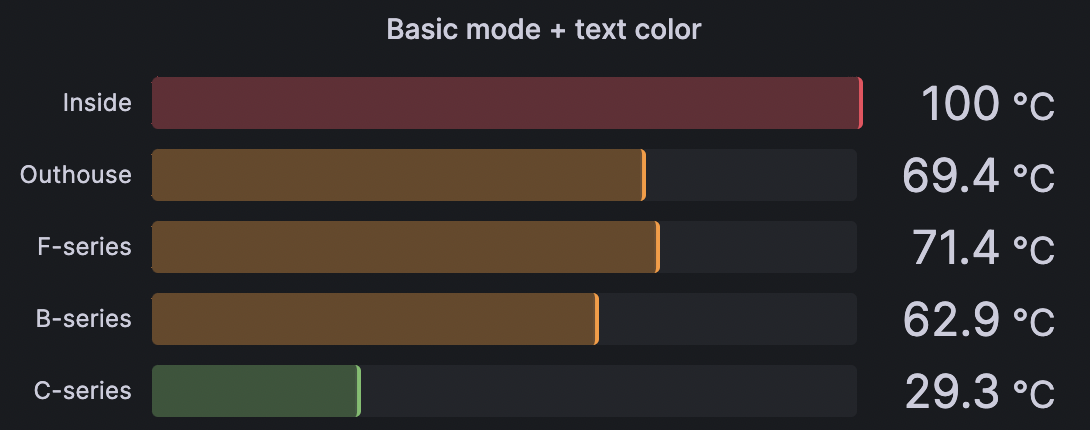Select the 29.3 °C value text

click(x=979, y=392)
